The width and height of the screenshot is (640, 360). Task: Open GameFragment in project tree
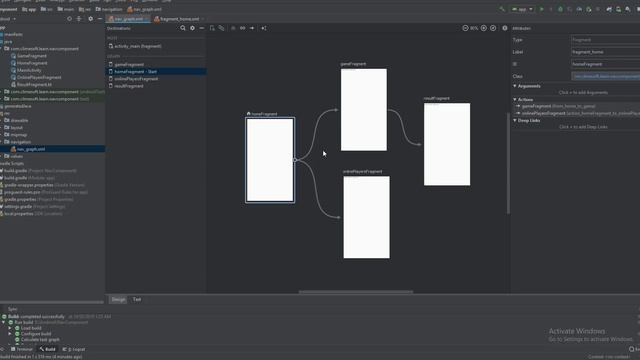point(32,56)
